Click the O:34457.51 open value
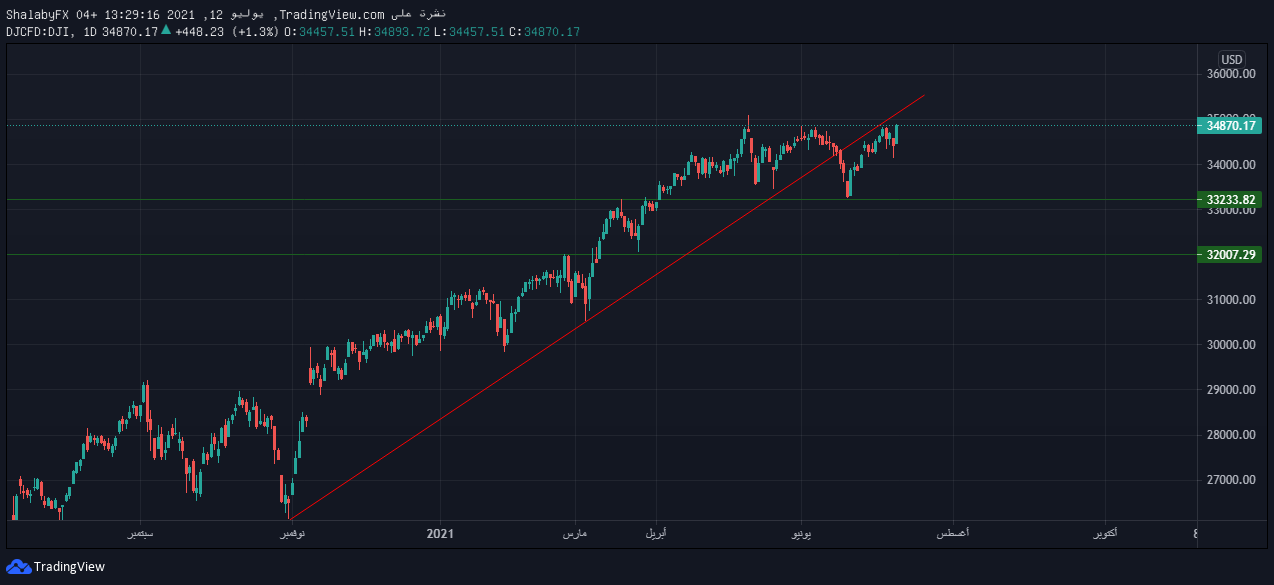 pos(319,32)
